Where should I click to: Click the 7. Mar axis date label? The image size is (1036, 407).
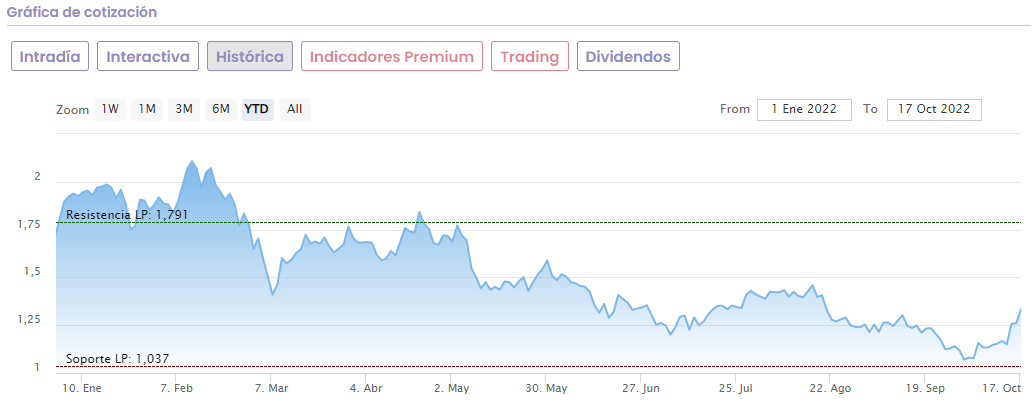[270, 388]
